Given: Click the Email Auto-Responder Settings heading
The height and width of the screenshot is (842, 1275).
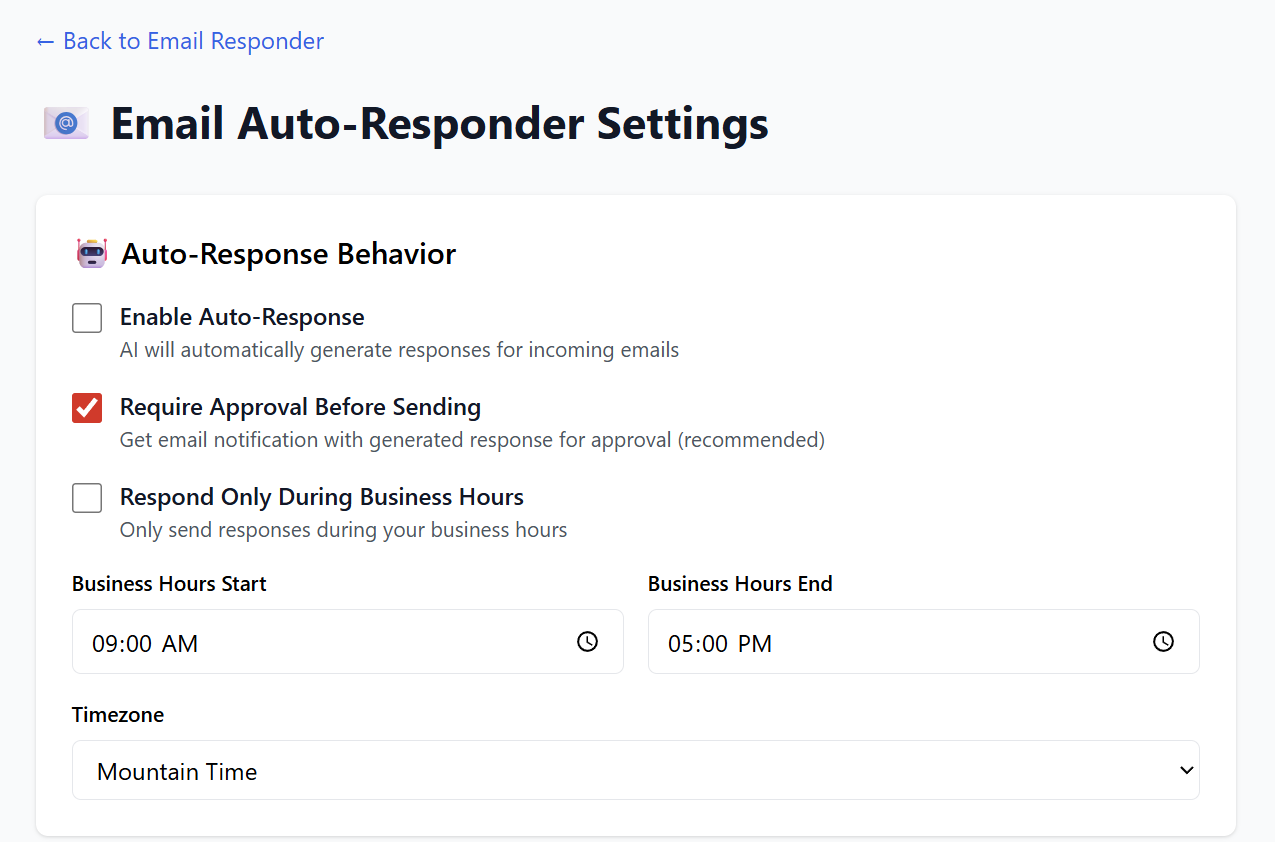Looking at the screenshot, I should click(439, 124).
